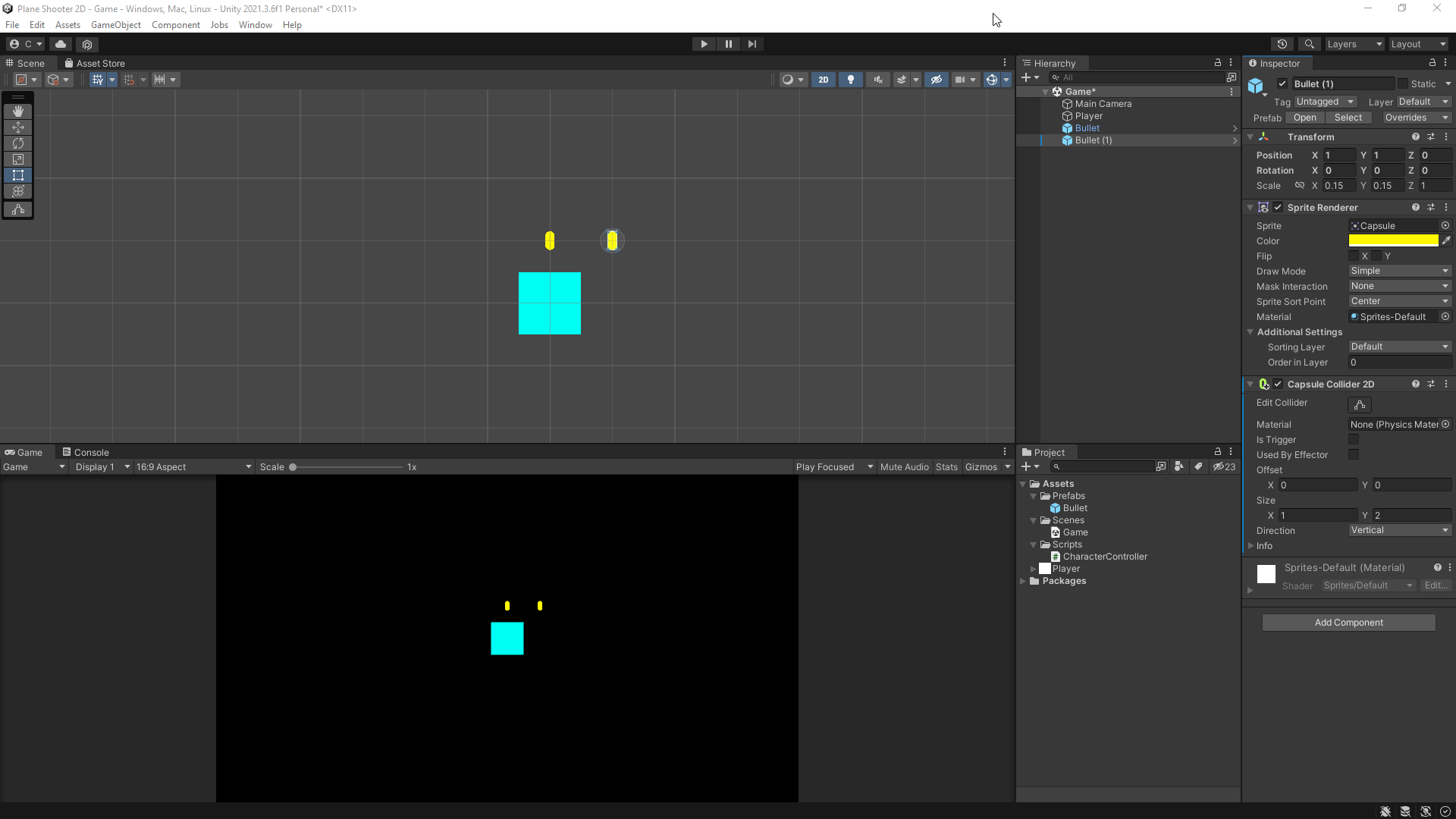Click the 2D view toggle button
Image resolution: width=1456 pixels, height=819 pixels.
click(x=823, y=79)
